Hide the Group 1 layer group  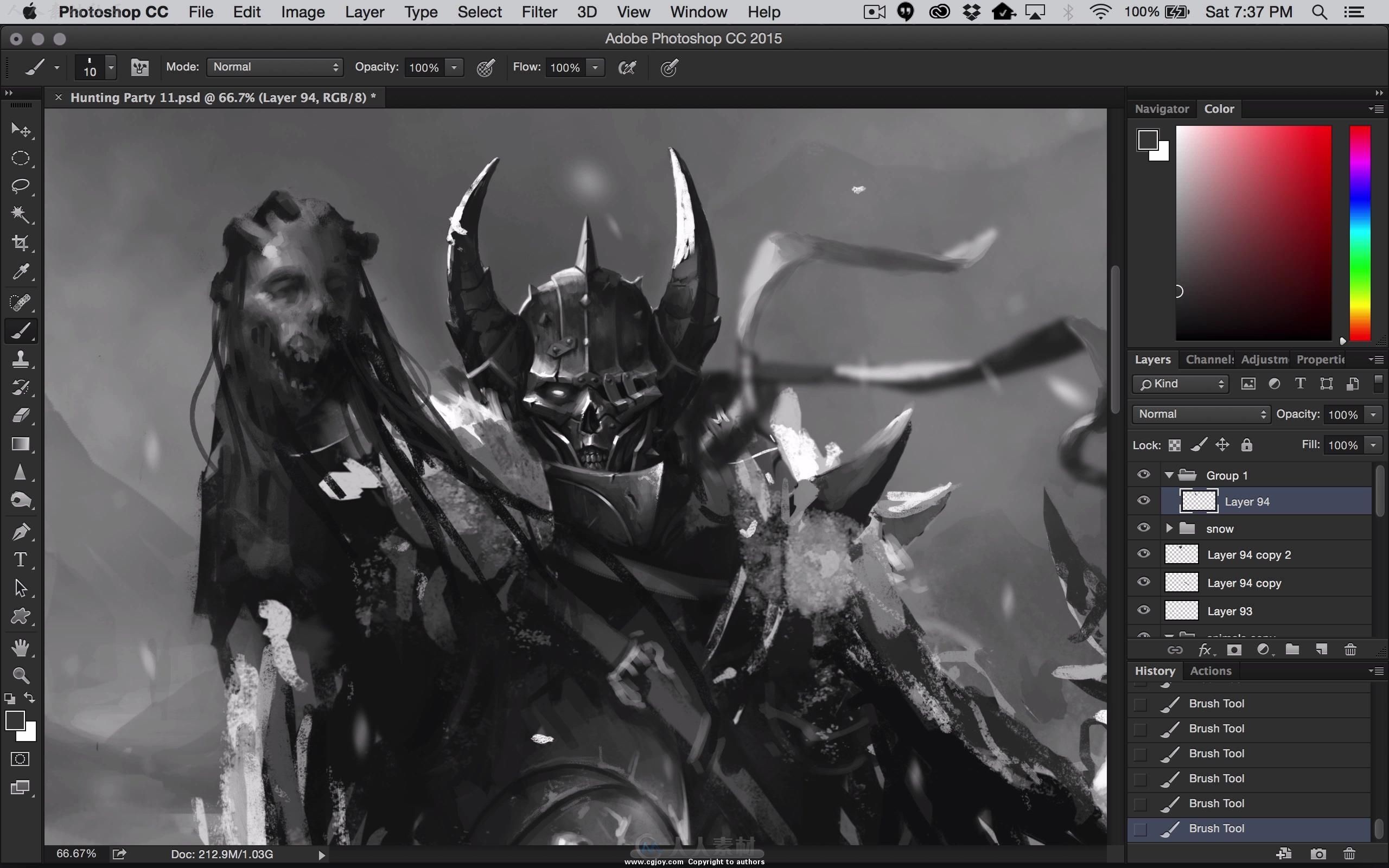tap(1143, 475)
